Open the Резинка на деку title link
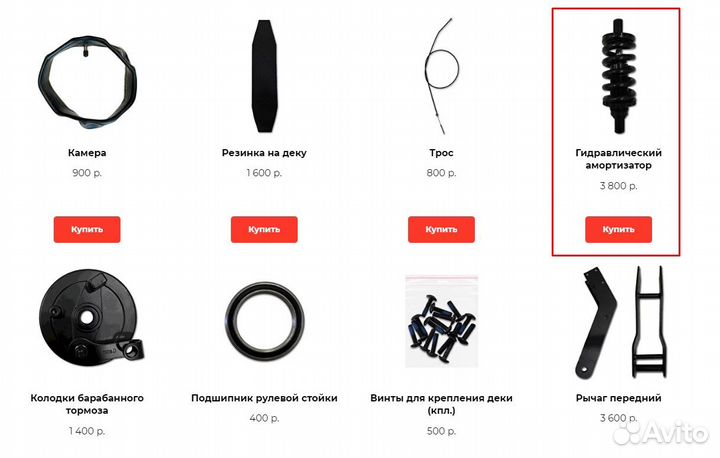The height and width of the screenshot is (458, 720). (x=264, y=153)
